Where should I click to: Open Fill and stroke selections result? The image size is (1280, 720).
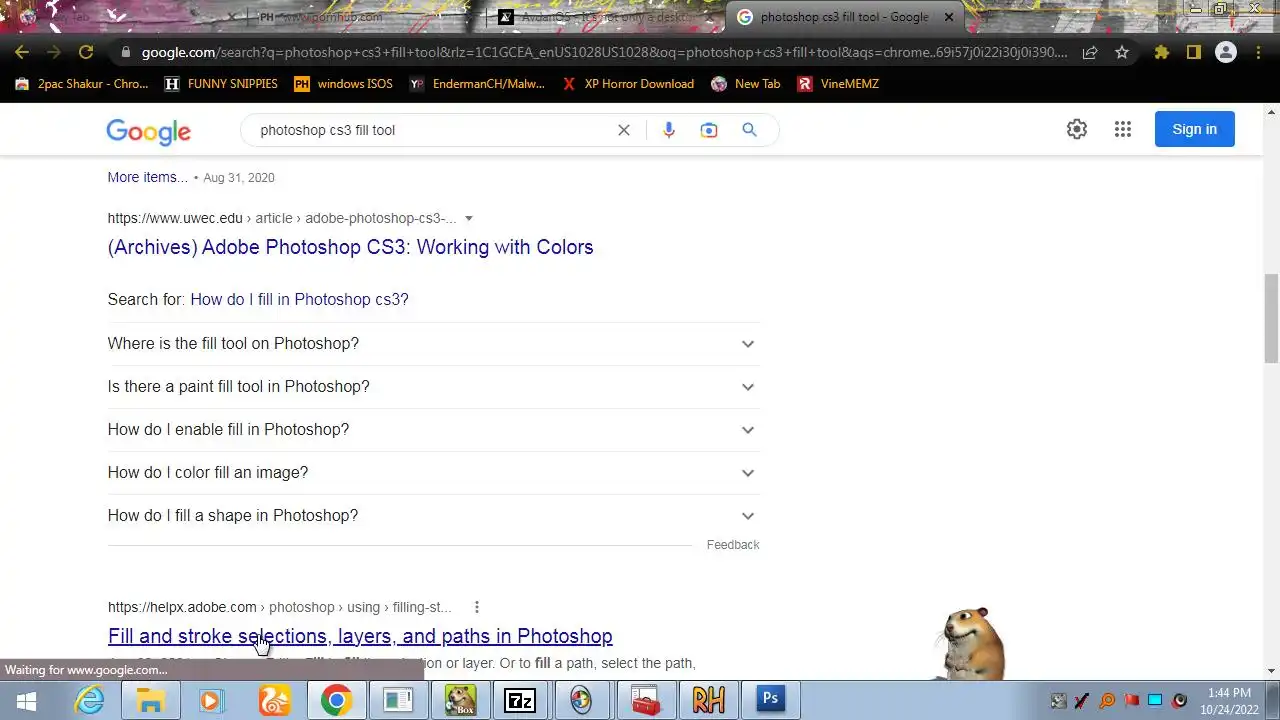coord(360,636)
